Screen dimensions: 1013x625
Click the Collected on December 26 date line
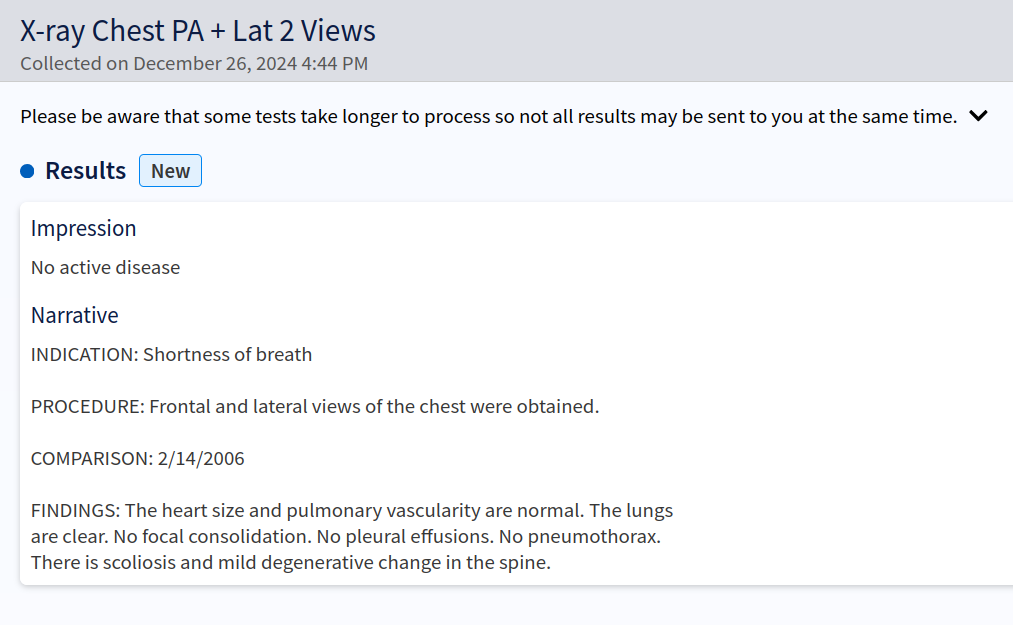coord(194,64)
